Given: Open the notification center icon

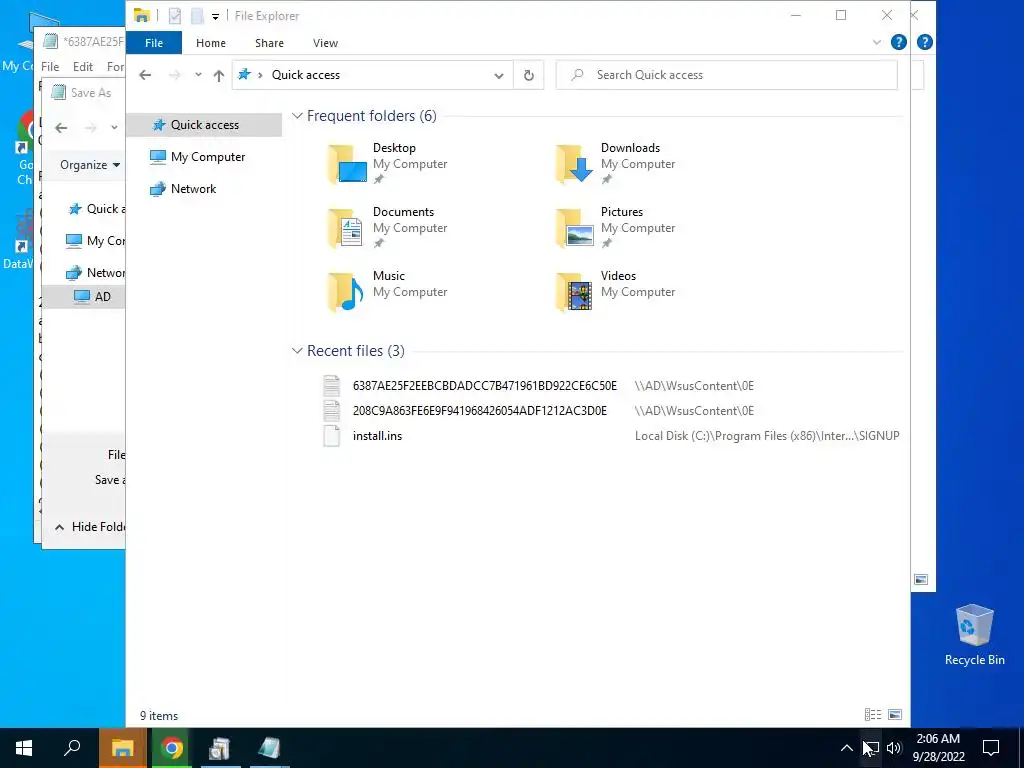Looking at the screenshot, I should (991, 748).
